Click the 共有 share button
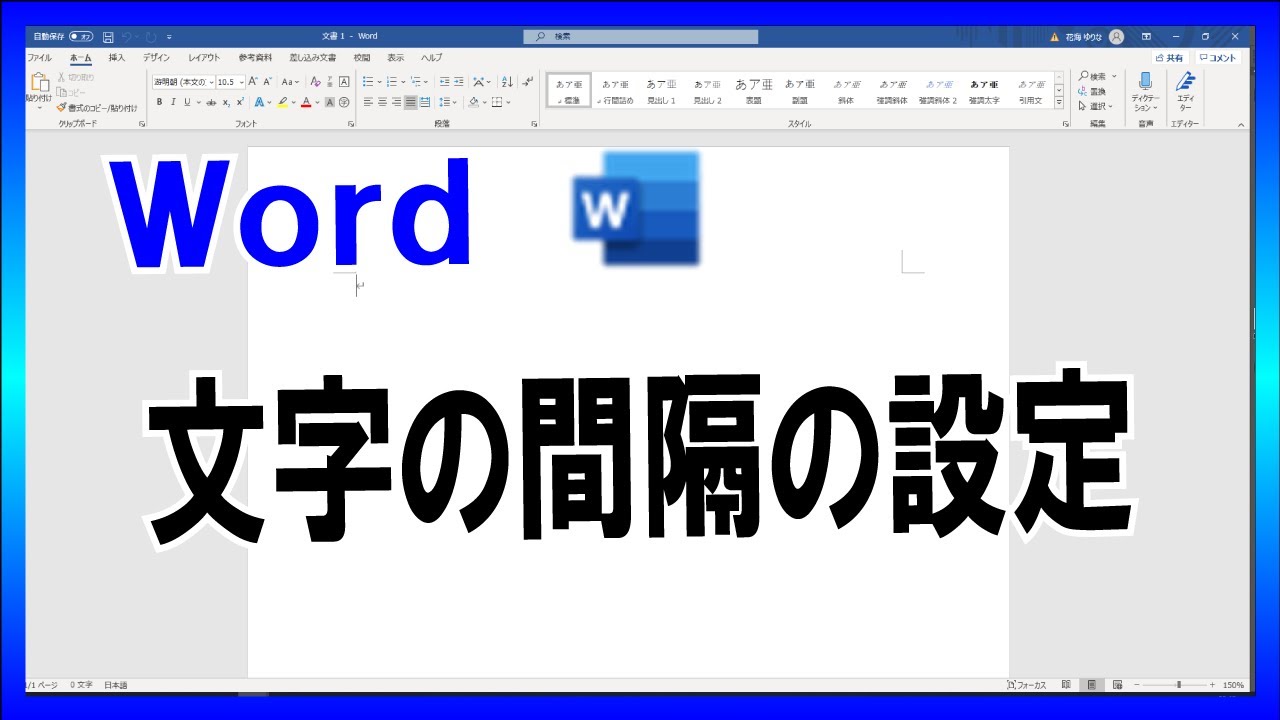Viewport: 1280px width, 720px height. click(x=1170, y=58)
